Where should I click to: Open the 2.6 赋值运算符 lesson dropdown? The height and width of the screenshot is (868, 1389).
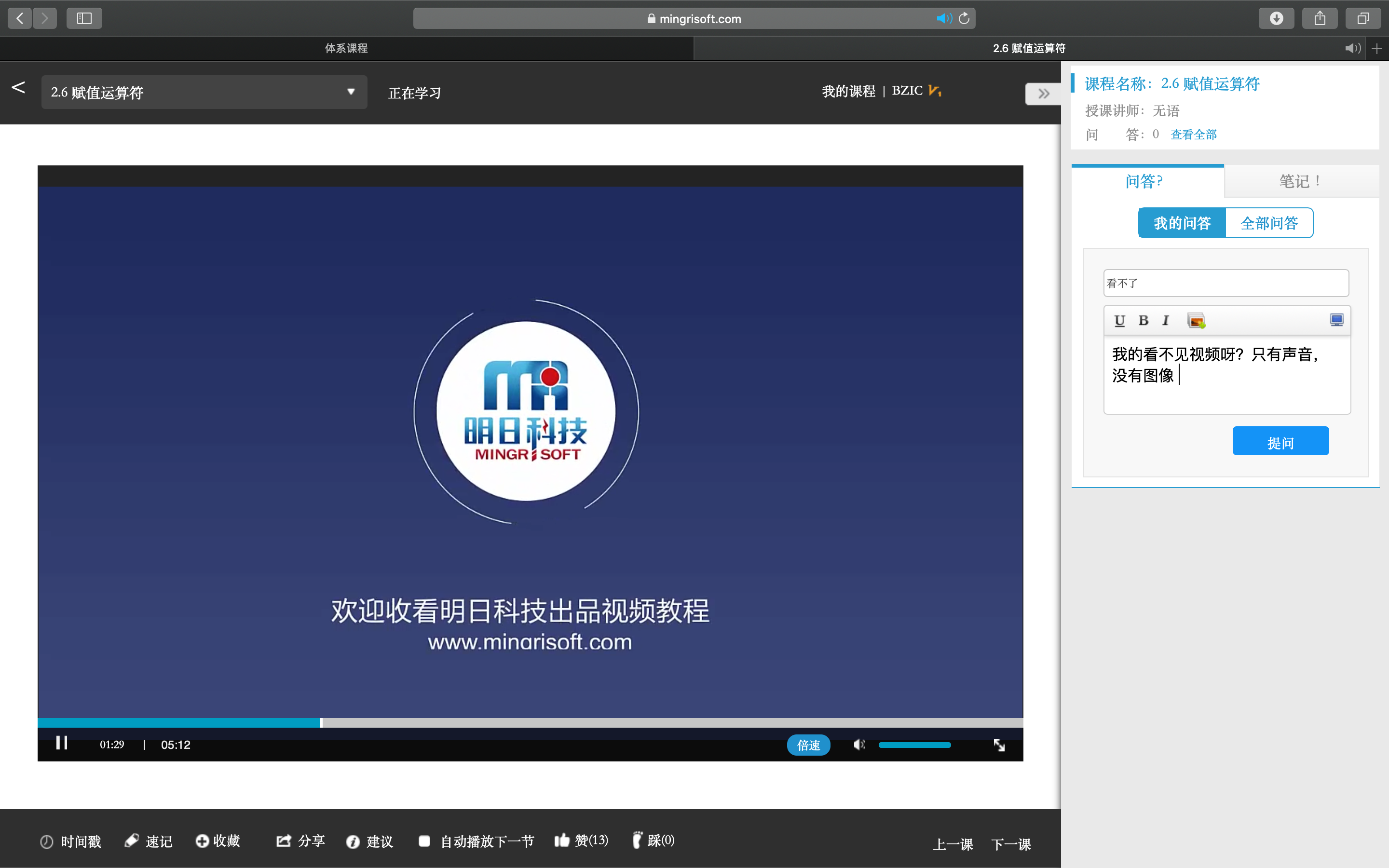point(204,92)
